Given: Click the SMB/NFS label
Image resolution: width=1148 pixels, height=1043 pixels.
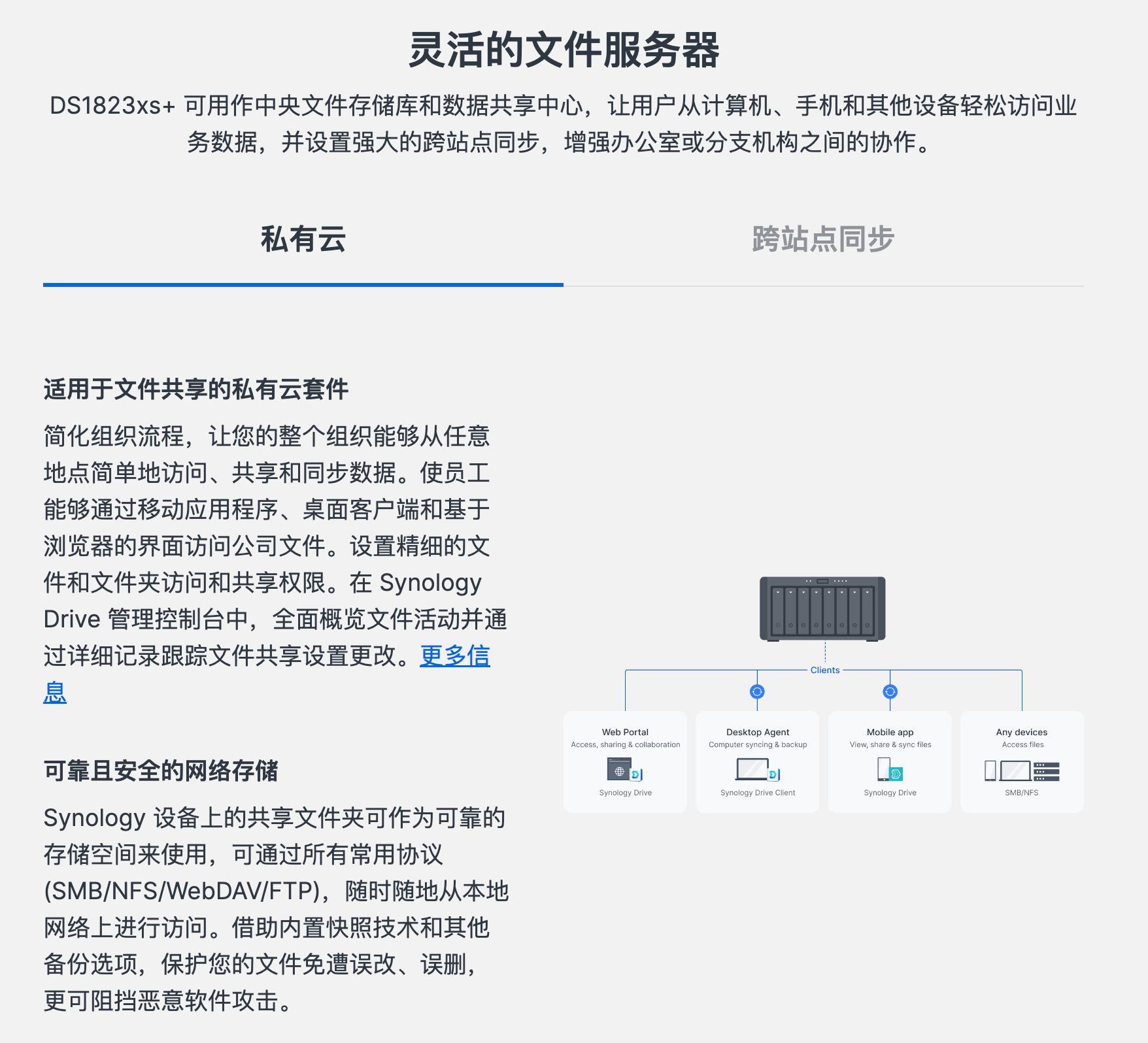Looking at the screenshot, I should coord(1021,793).
